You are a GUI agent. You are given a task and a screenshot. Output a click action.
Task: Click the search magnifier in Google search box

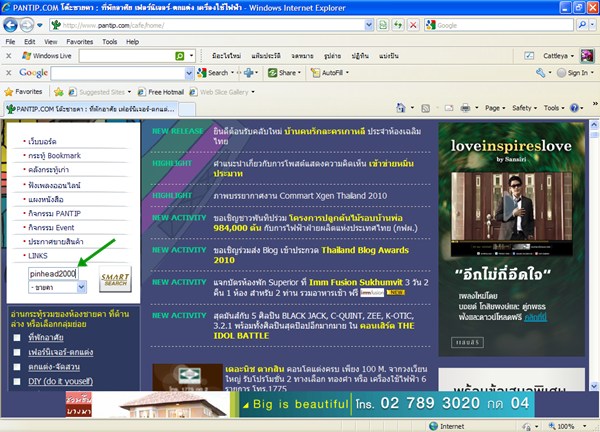point(582,25)
